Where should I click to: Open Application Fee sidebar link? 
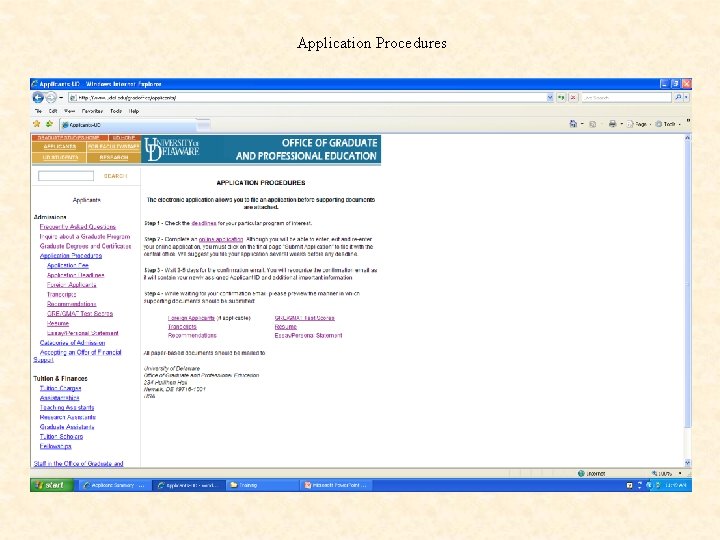tap(68, 265)
